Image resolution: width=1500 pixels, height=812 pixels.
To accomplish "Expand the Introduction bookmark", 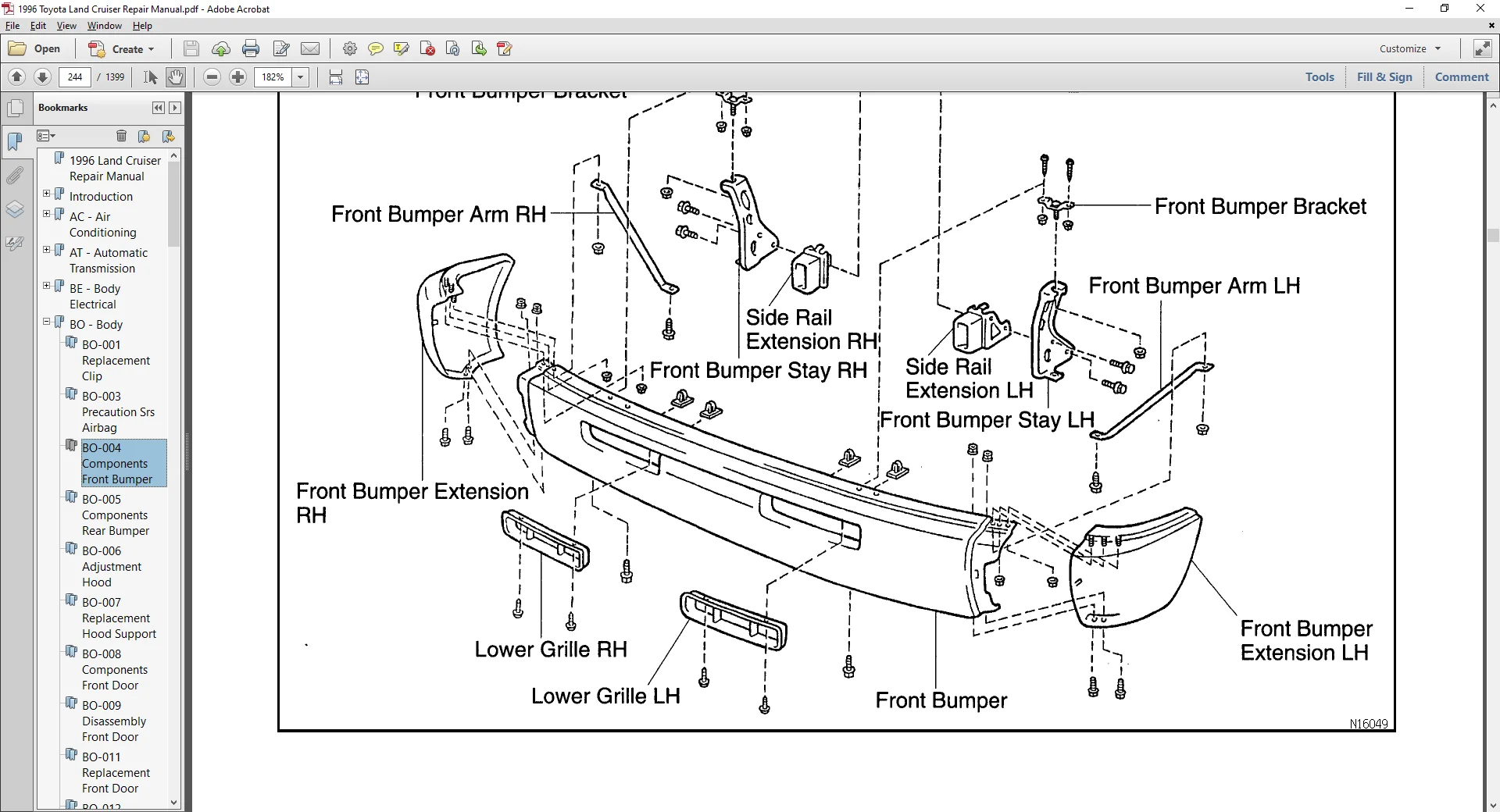I will tap(47, 194).
